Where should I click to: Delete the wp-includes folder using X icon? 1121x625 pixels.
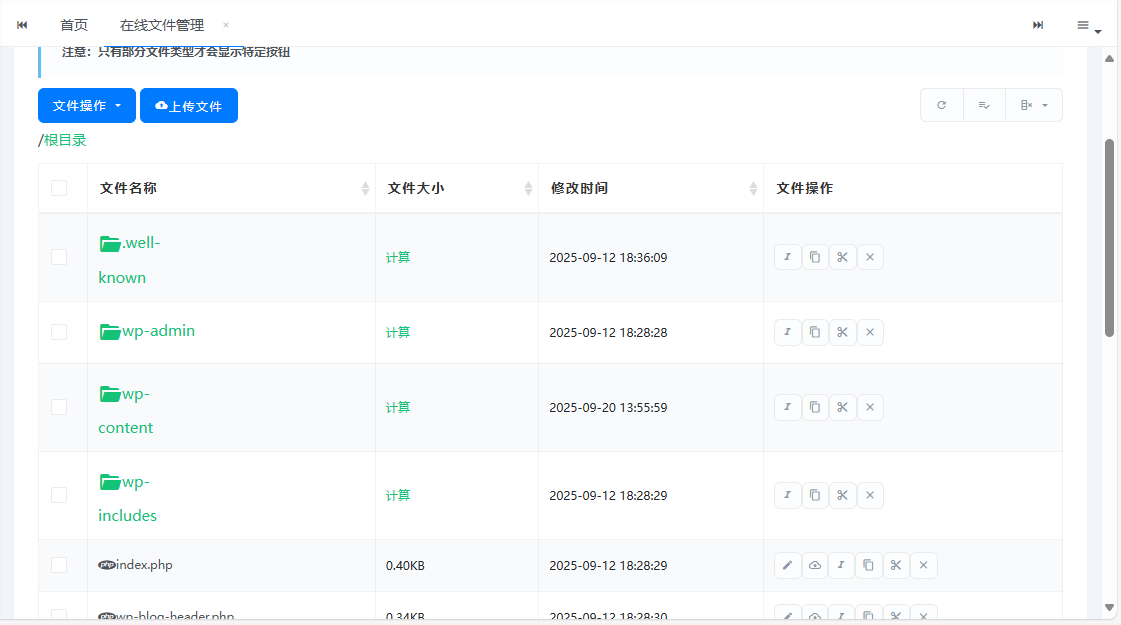pyautogui.click(x=870, y=495)
